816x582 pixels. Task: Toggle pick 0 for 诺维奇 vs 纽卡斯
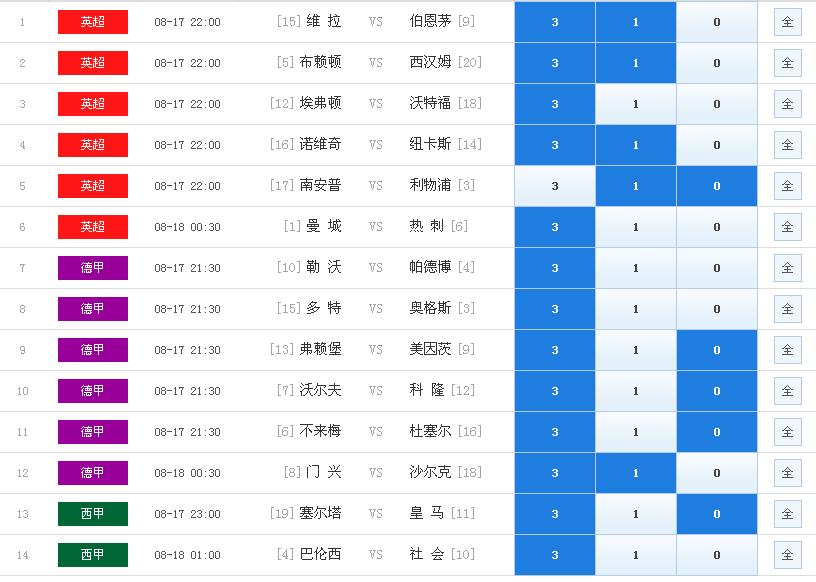717,145
